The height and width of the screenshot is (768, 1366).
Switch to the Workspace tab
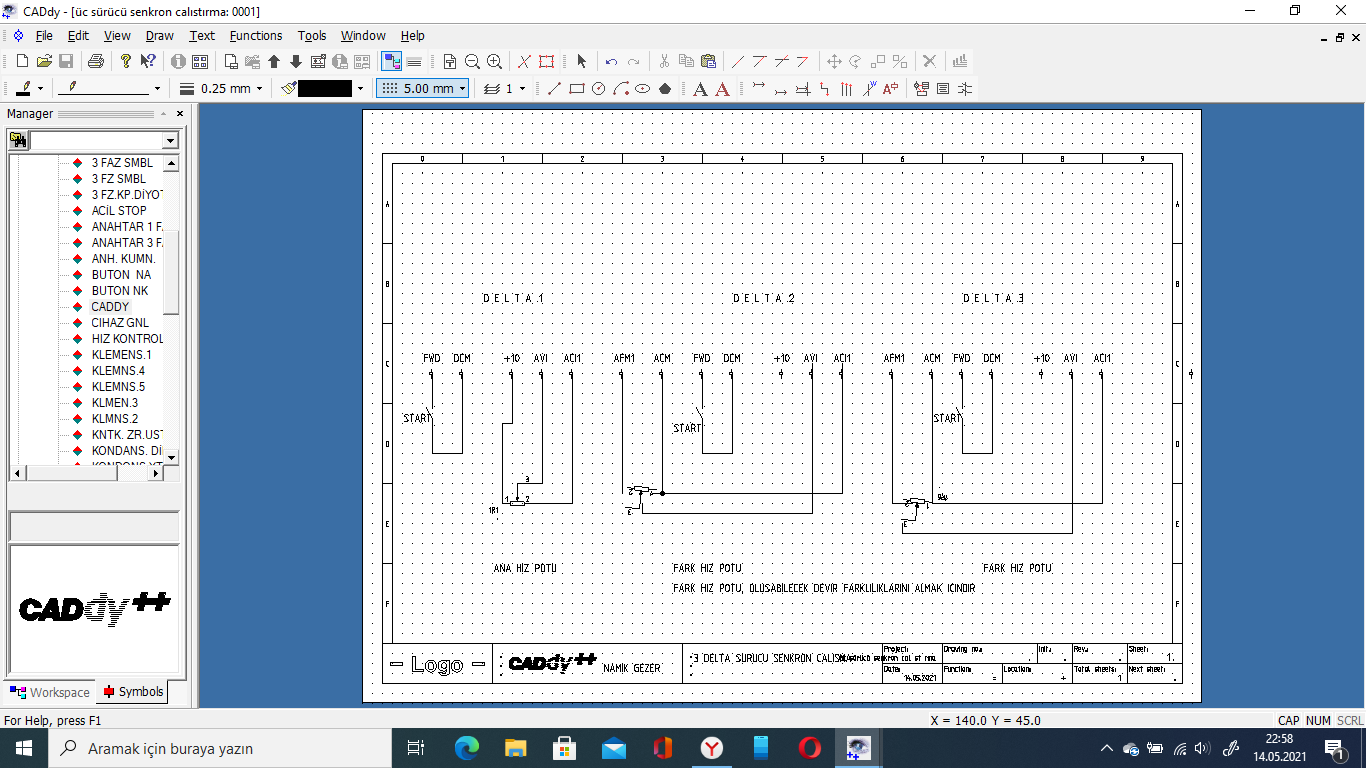pos(50,692)
